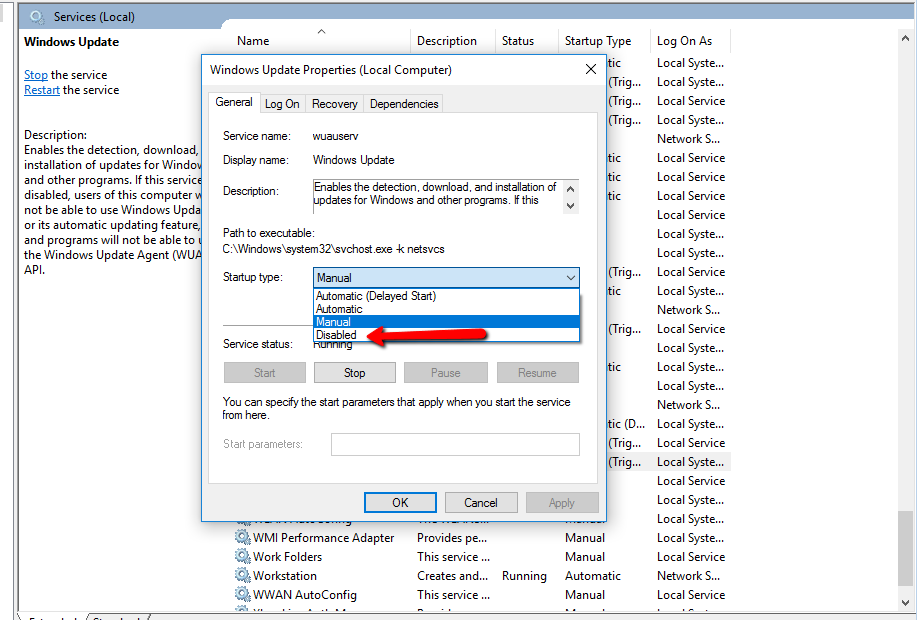Click the WMI Performance Adapter gear icon
917x620 pixels.
point(242,537)
